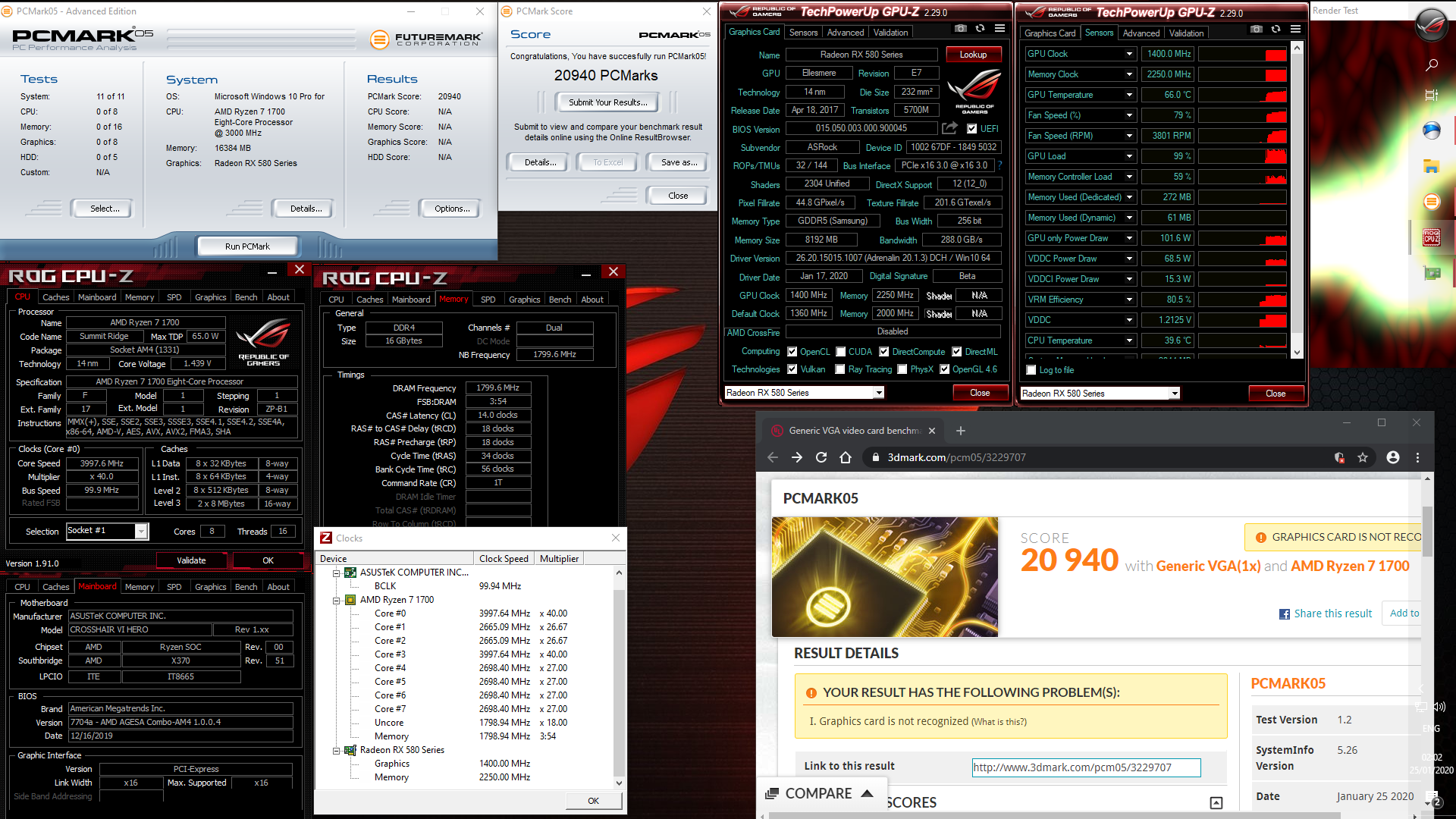Switch to ROG CPU-Z taskbar icon
This screenshot has height=819, width=1456.
pyautogui.click(x=1432, y=237)
